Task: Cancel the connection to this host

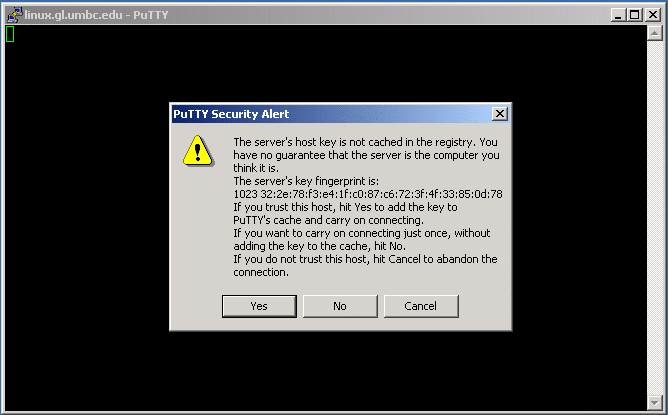Action: tap(421, 306)
